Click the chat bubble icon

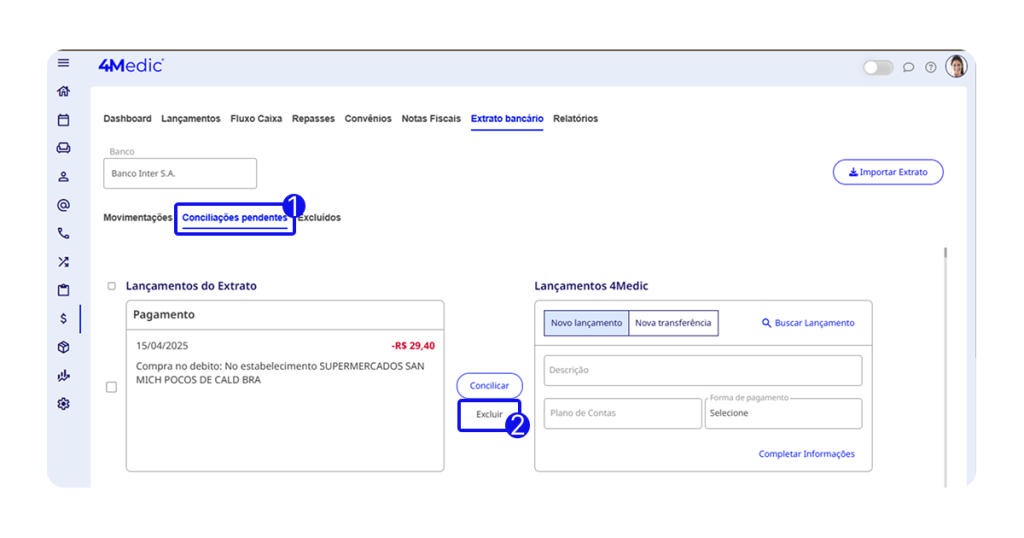click(x=908, y=68)
